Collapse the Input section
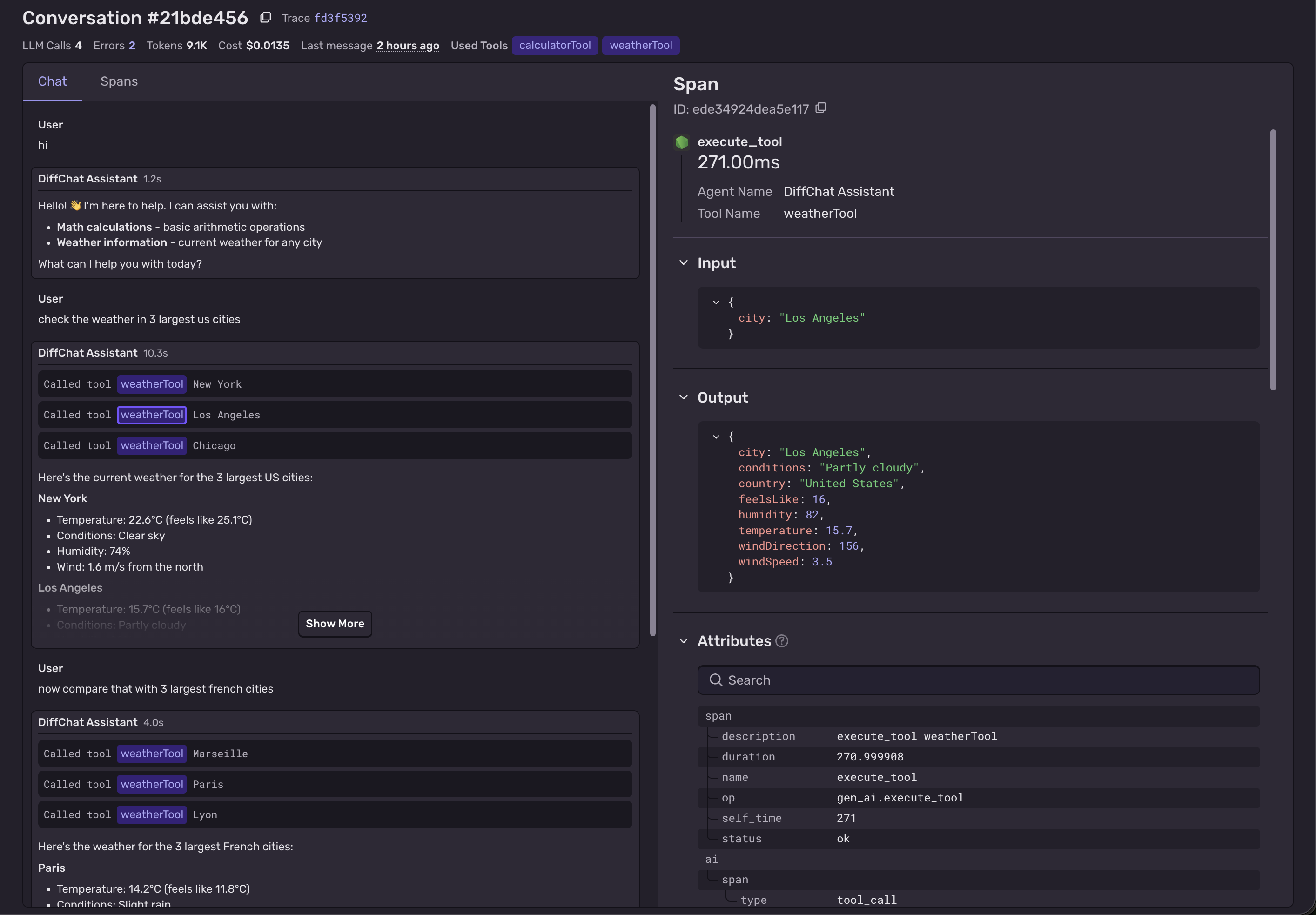The height and width of the screenshot is (915, 1316). (683, 262)
